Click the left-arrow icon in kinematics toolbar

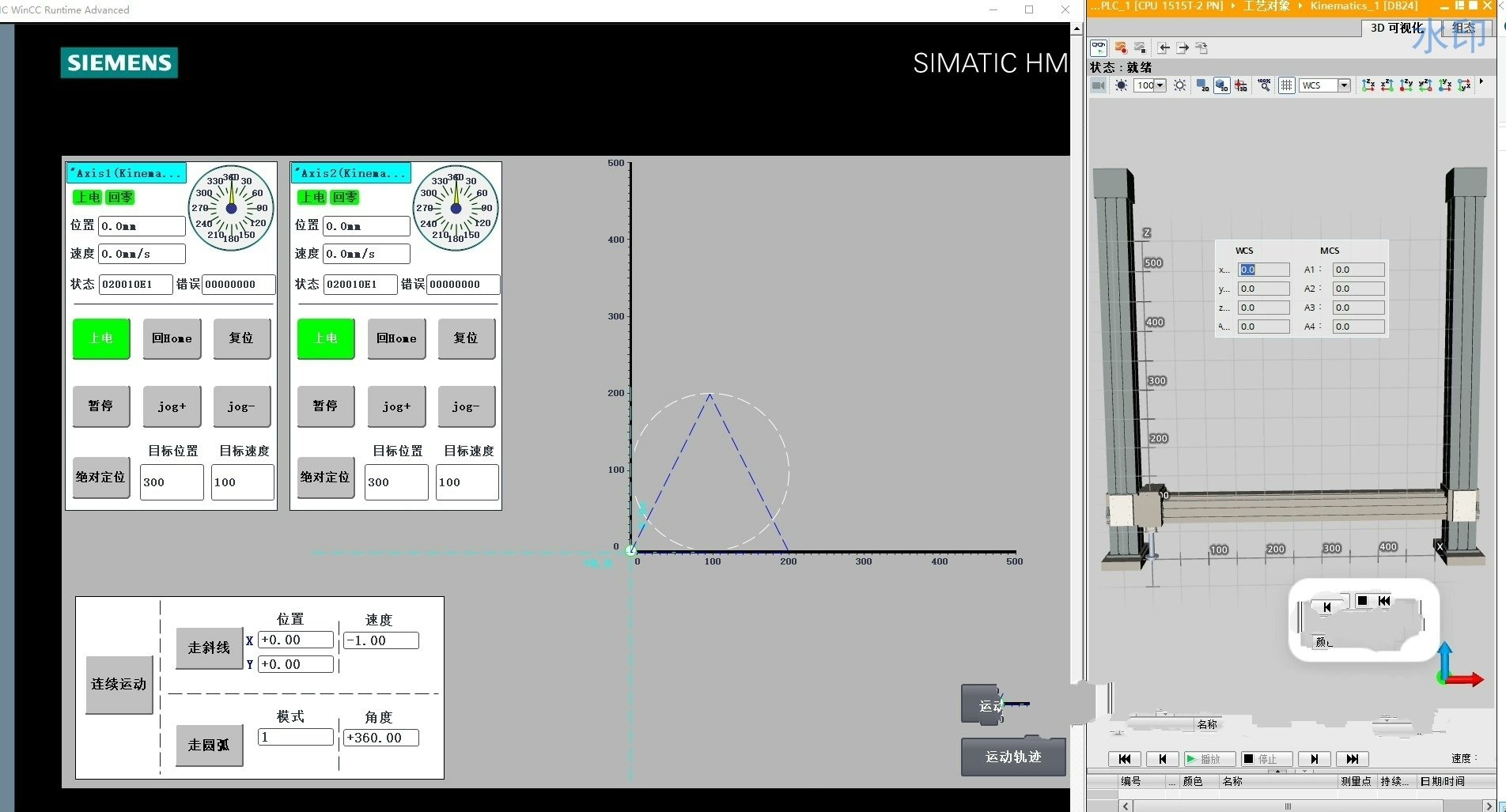point(1164,48)
